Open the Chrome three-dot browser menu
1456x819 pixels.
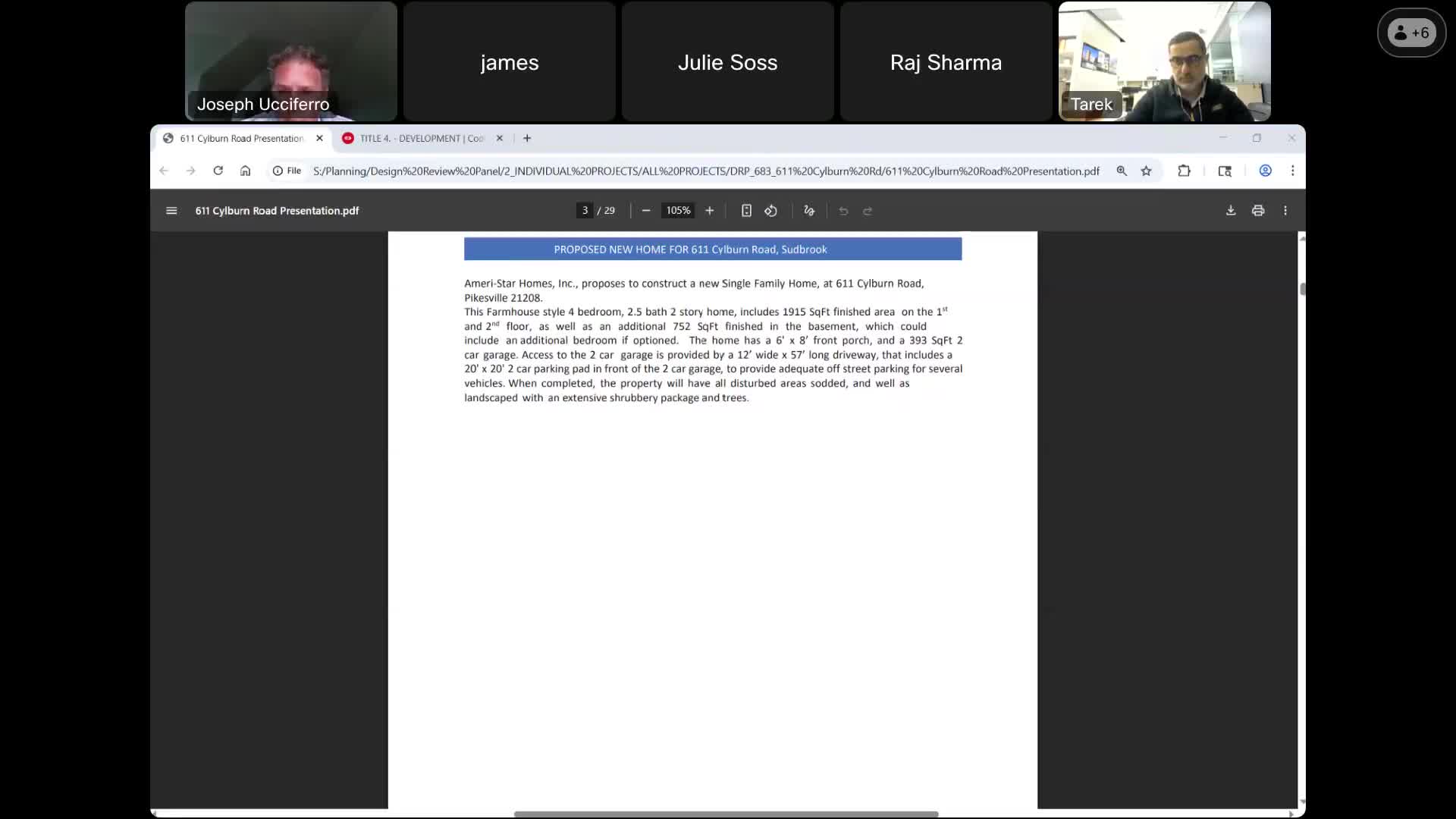(1293, 171)
